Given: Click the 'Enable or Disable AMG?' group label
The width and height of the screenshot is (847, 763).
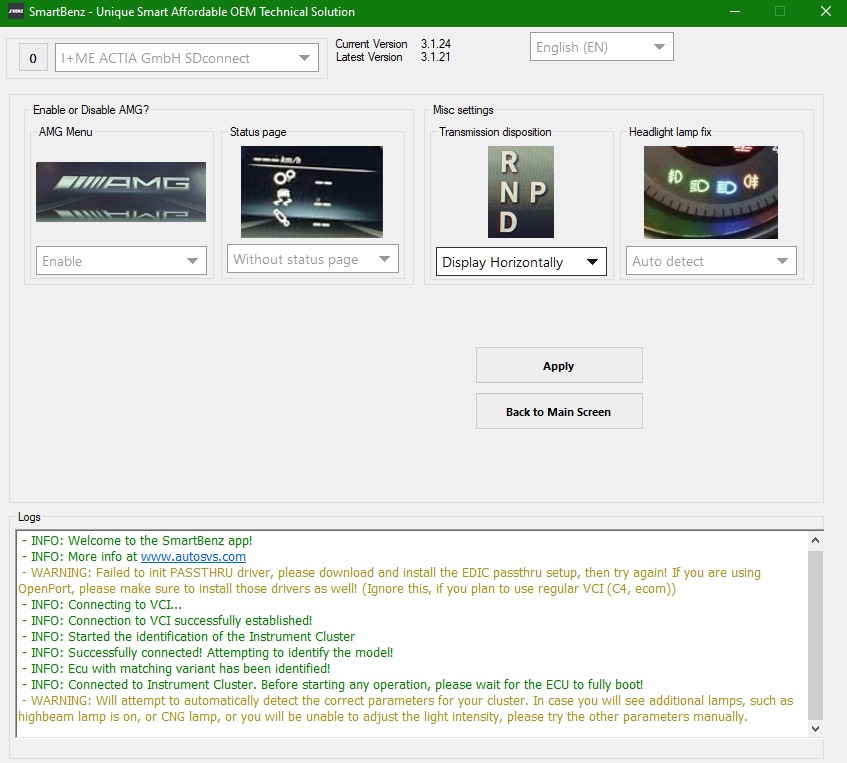Looking at the screenshot, I should 91,110.
